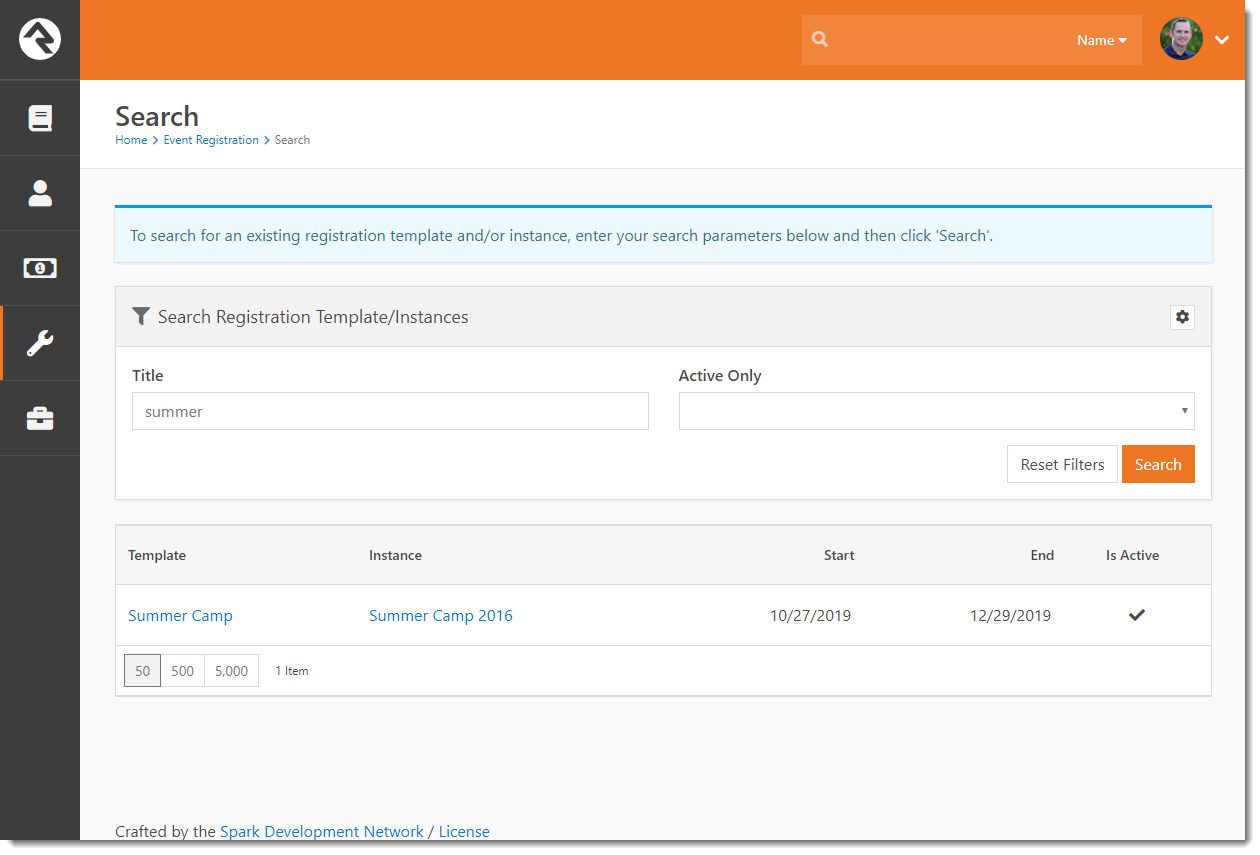
Task: Sort by Start column header
Action: [839, 555]
